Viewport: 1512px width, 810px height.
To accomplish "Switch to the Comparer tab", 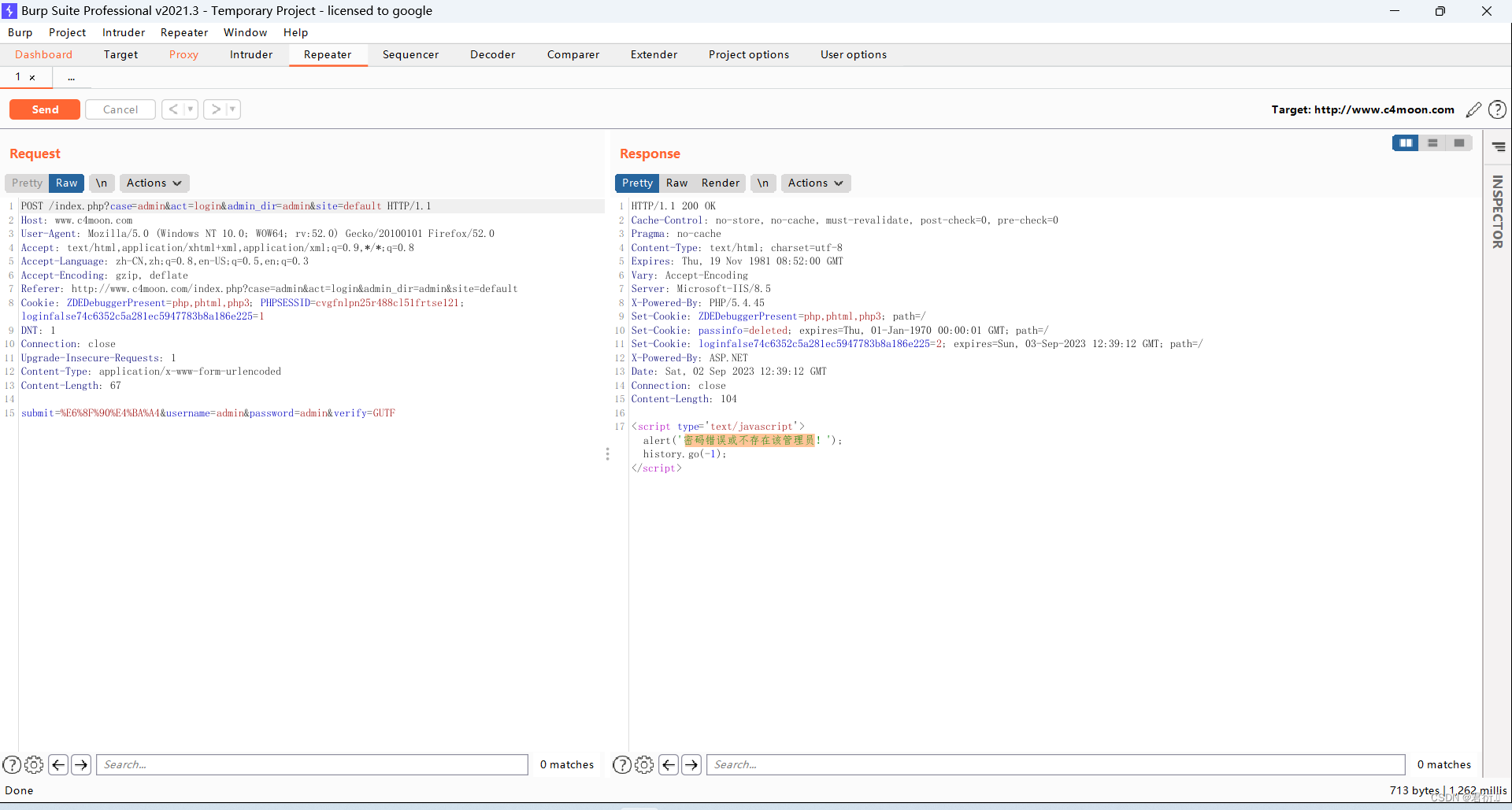I will click(x=573, y=55).
